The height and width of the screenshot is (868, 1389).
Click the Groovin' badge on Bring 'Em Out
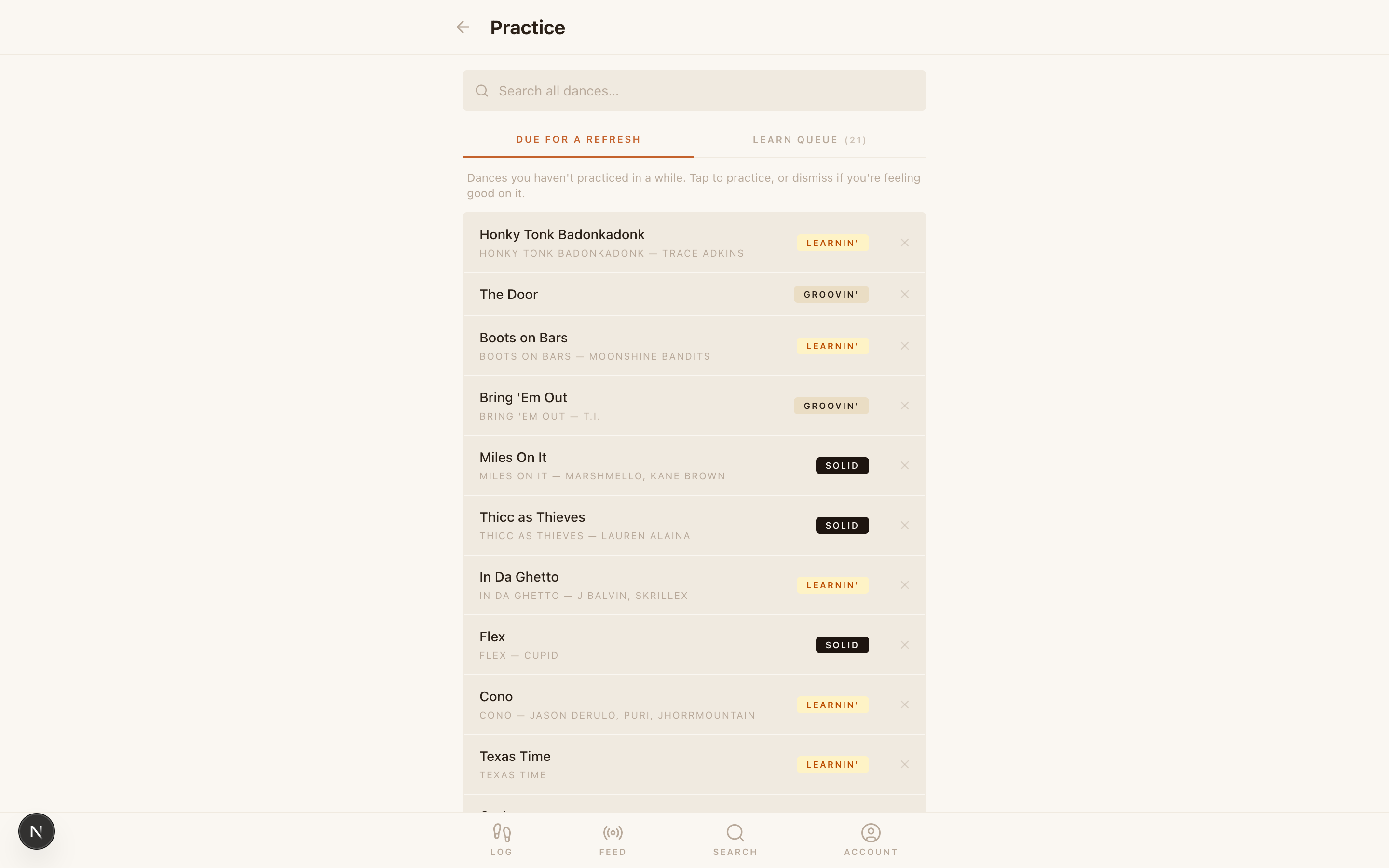tap(831, 406)
